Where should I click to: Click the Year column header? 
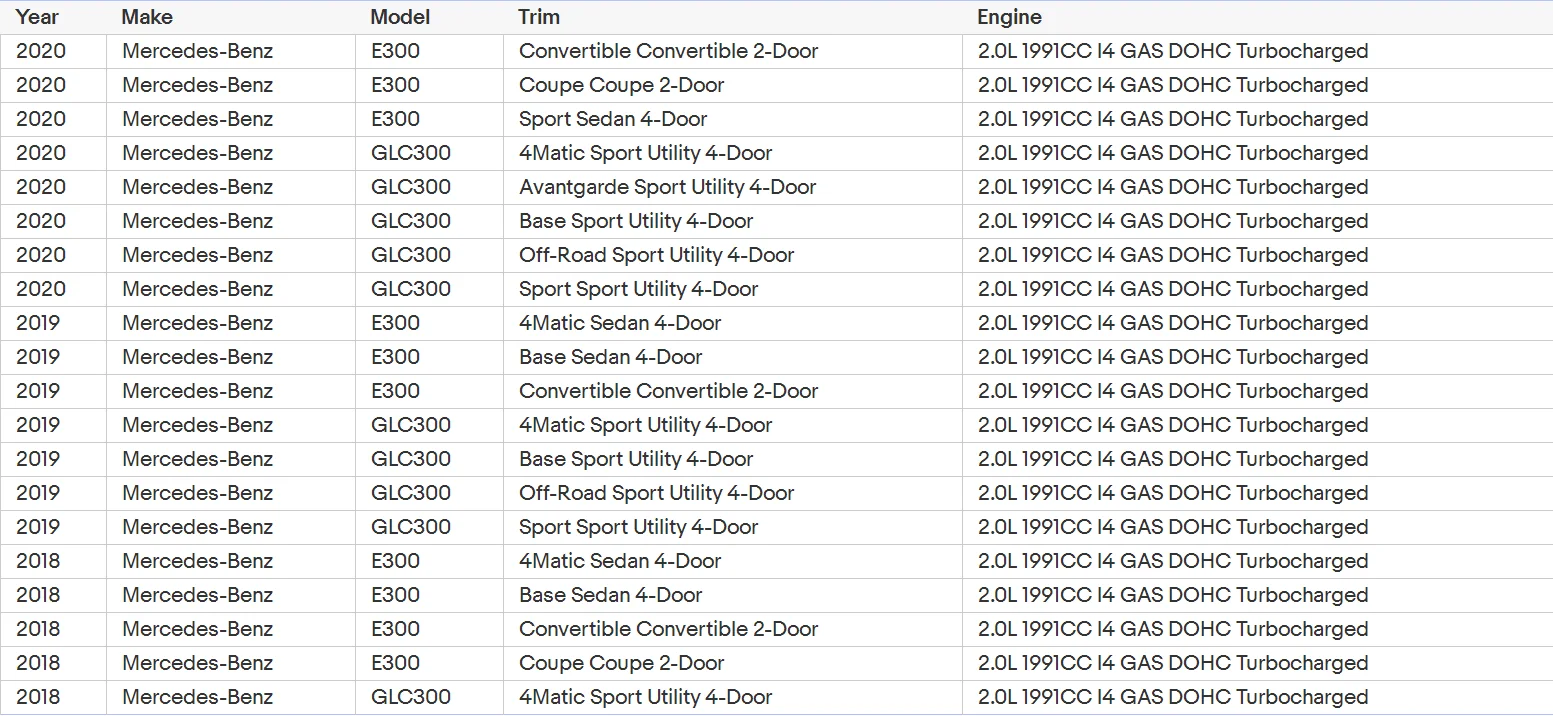tap(37, 17)
